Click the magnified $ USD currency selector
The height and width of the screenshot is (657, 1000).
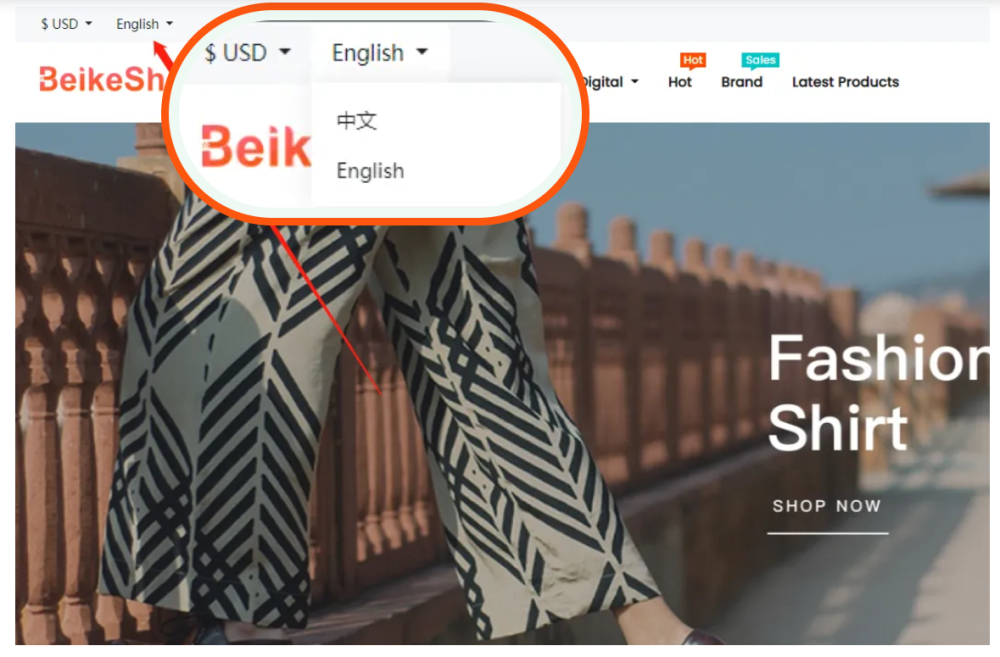(247, 52)
